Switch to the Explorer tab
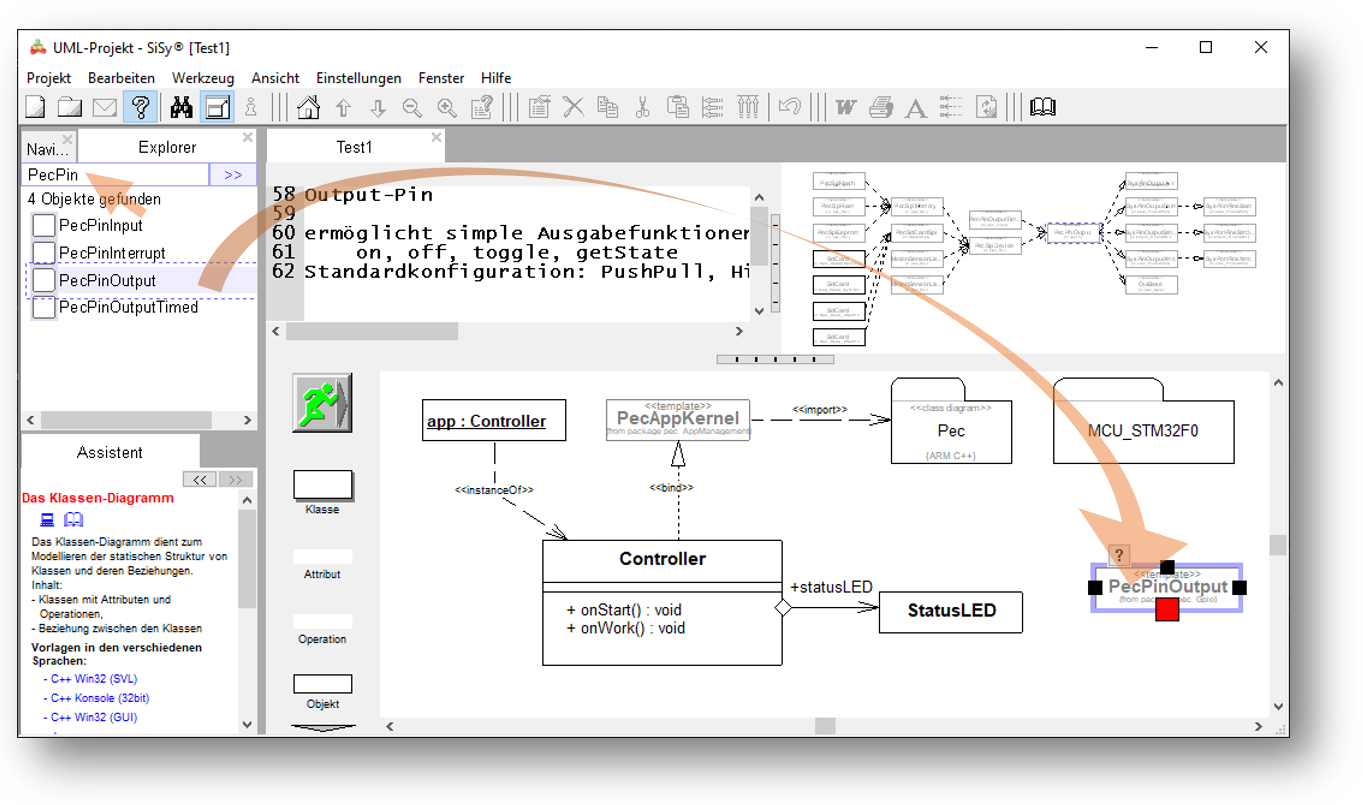 [x=167, y=147]
